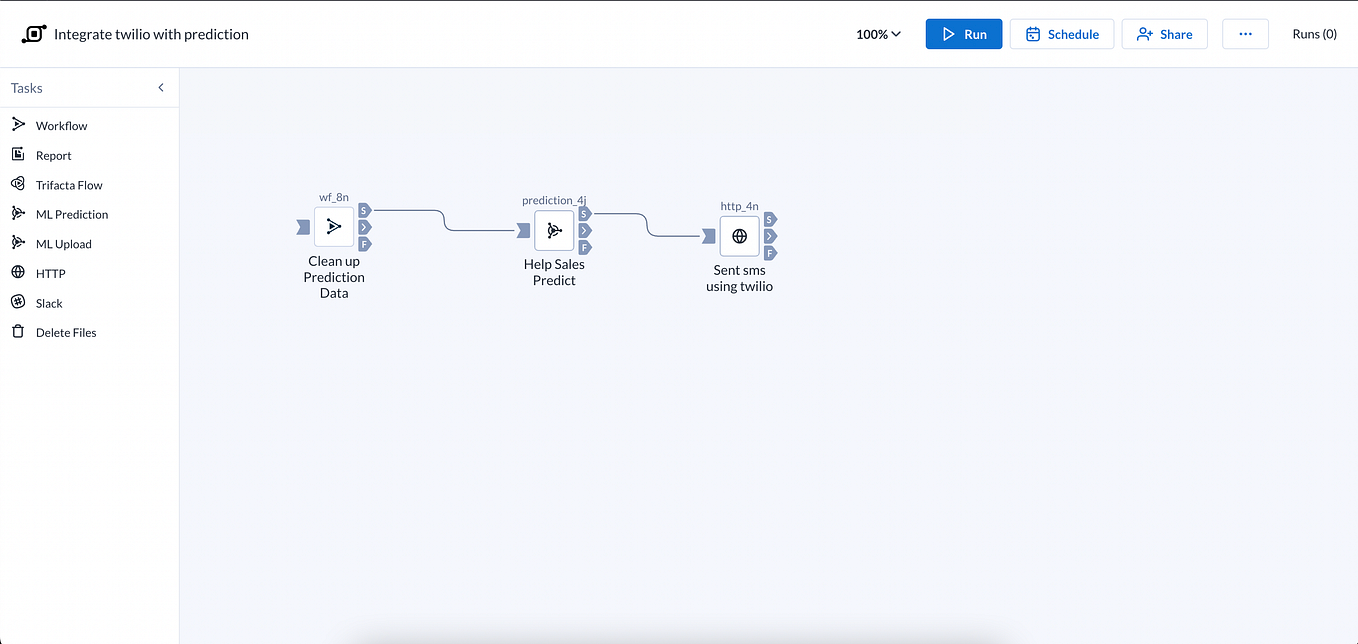The height and width of the screenshot is (644, 1358).
Task: Click the S success port on wf_8n node
Action: 364,210
